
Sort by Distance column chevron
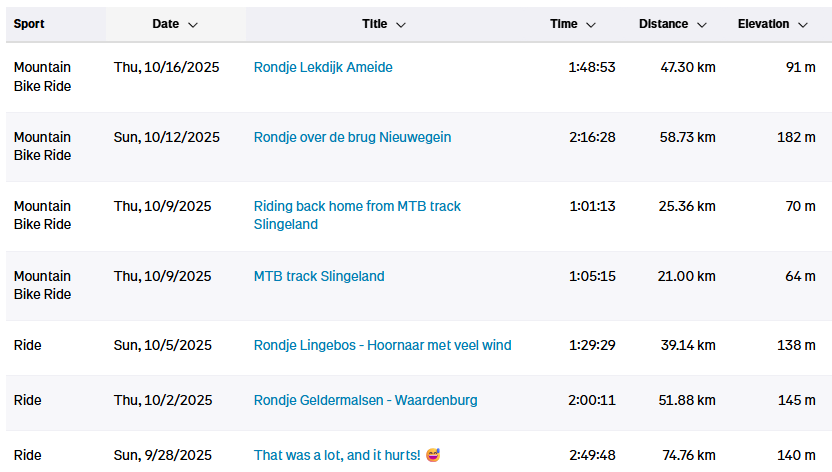pyautogui.click(x=702, y=24)
